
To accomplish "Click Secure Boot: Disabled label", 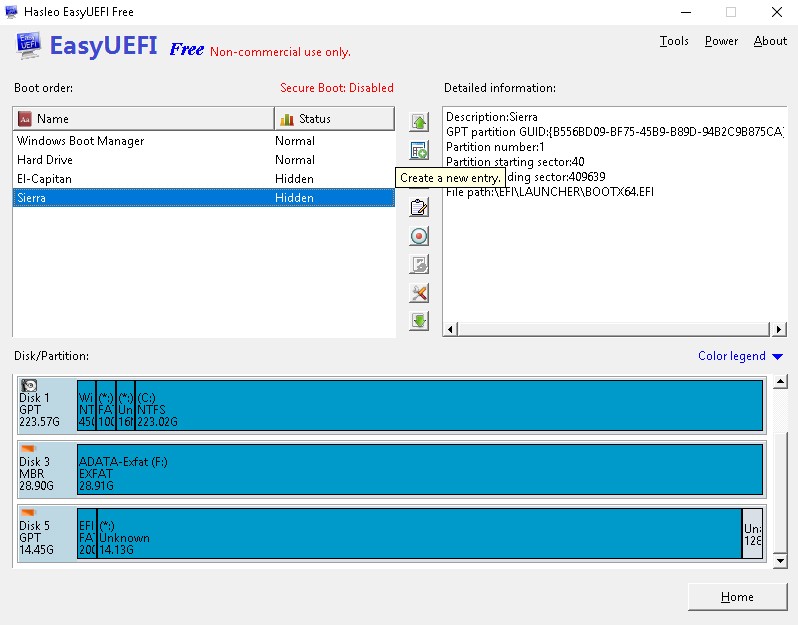I will point(337,88).
